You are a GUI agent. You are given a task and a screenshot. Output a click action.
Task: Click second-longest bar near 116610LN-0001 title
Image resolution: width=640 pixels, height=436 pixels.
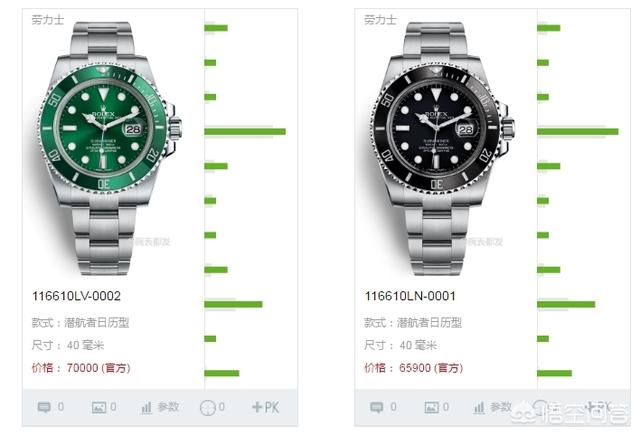(x=566, y=304)
